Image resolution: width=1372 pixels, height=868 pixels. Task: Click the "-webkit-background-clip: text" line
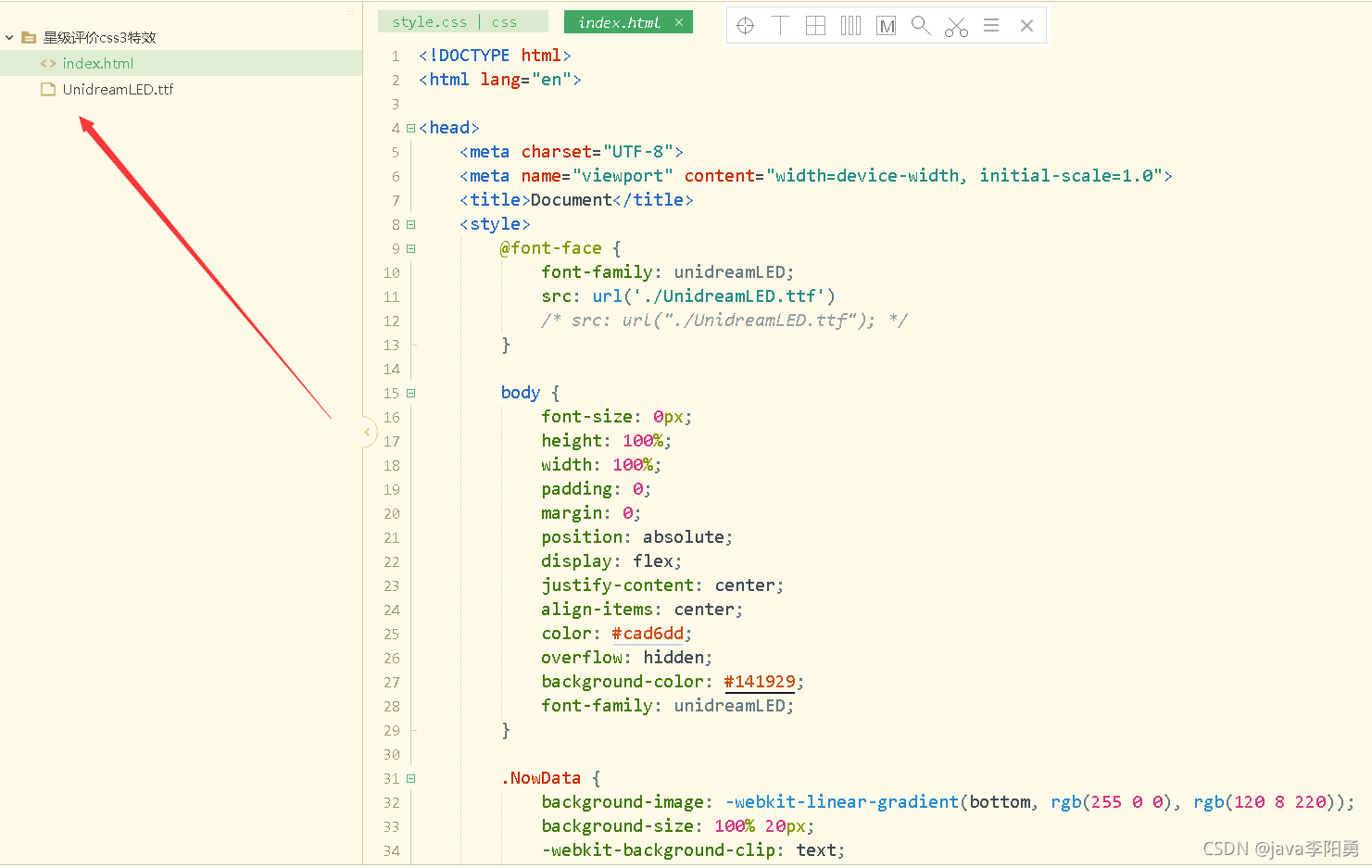pyautogui.click(x=694, y=850)
